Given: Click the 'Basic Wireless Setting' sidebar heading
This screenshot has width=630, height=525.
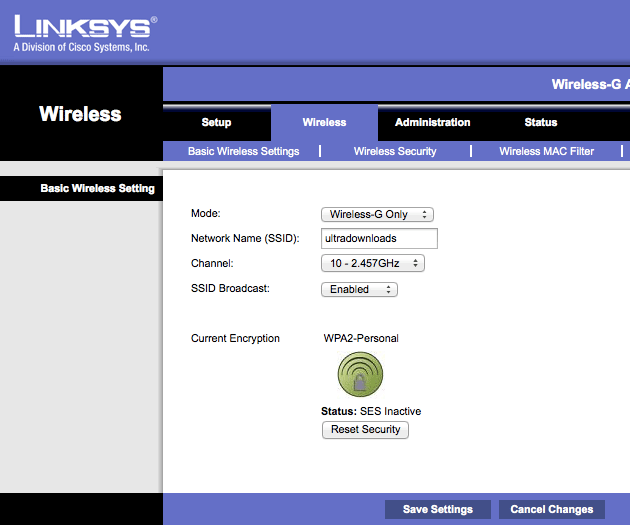Looking at the screenshot, I should (x=98, y=188).
